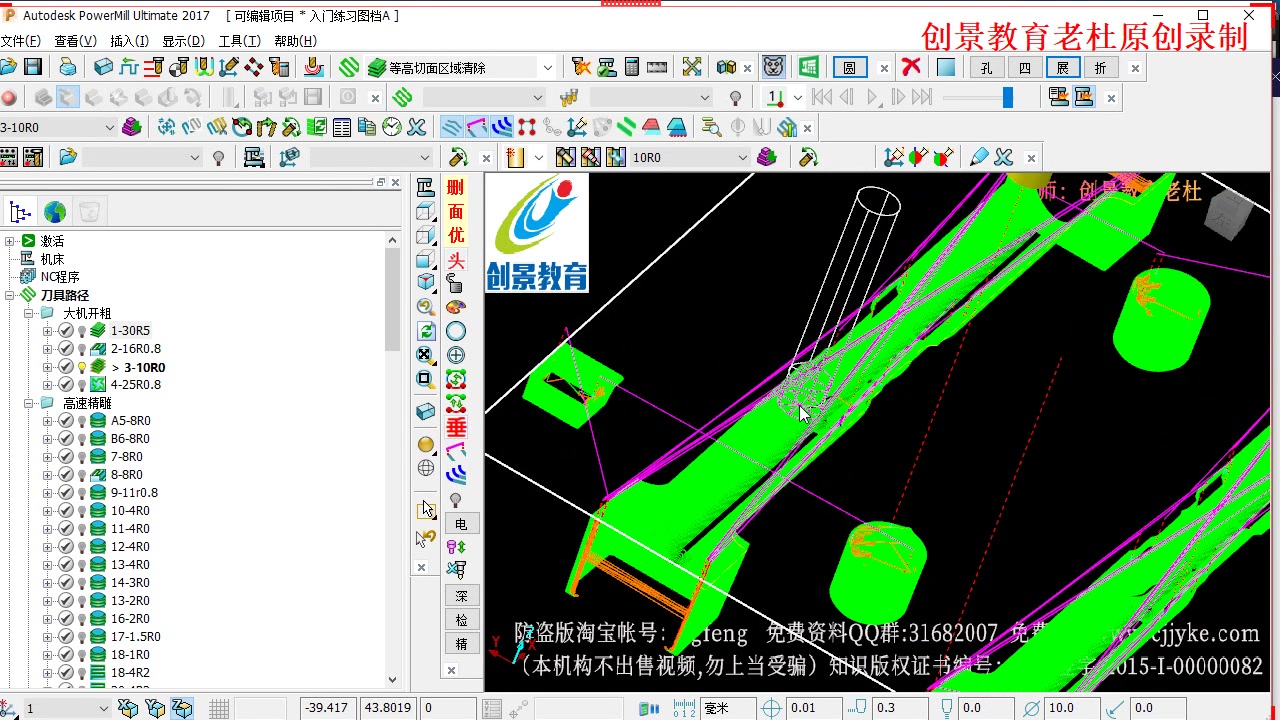Viewport: 1280px width, 720px height.
Task: Click the shaded globe view icon
Action: tap(426, 444)
